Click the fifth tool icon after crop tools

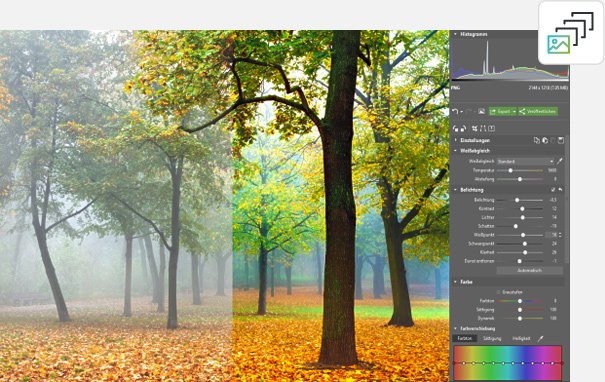pos(492,128)
